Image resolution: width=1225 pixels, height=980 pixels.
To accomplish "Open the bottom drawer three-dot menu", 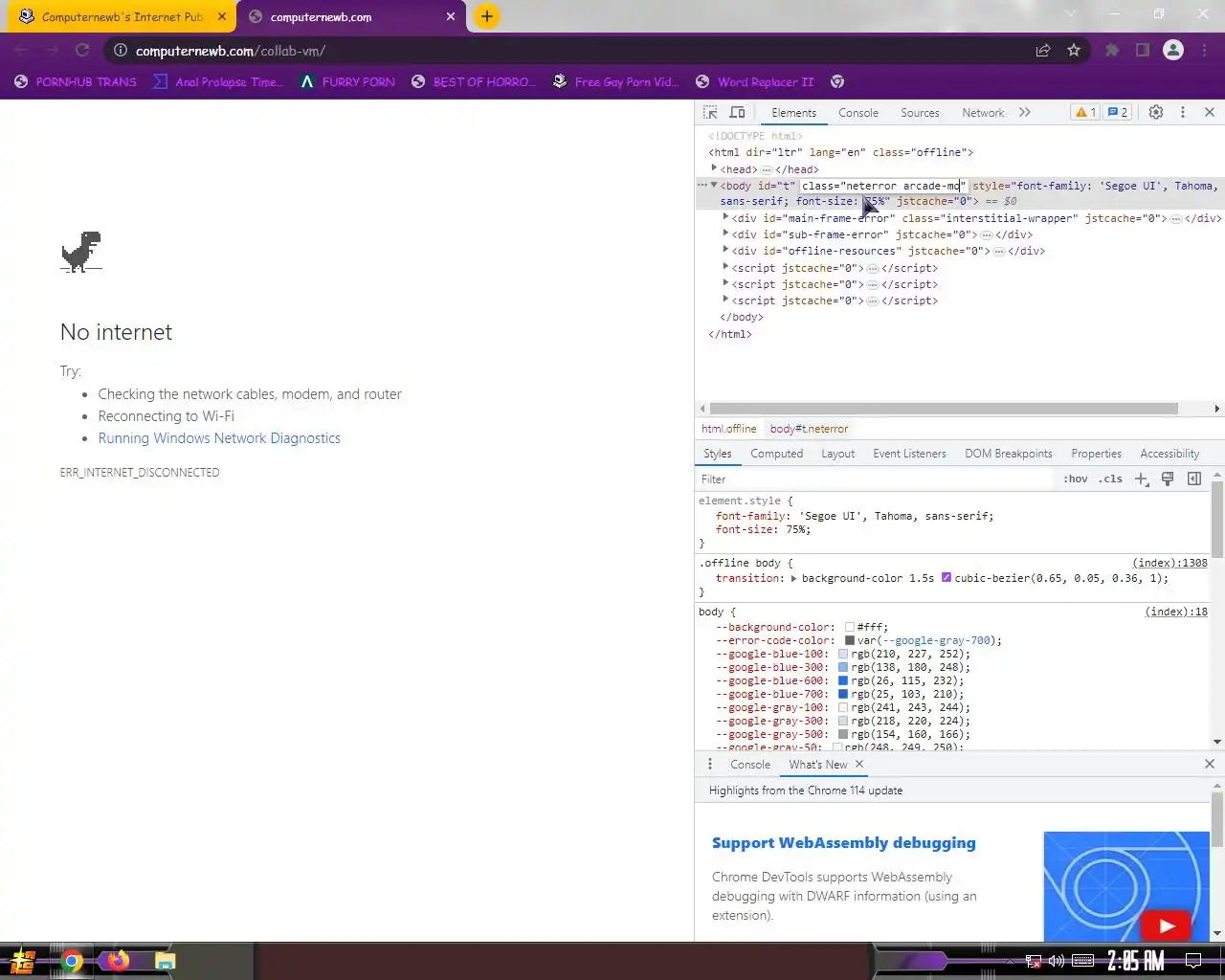I will (710, 764).
